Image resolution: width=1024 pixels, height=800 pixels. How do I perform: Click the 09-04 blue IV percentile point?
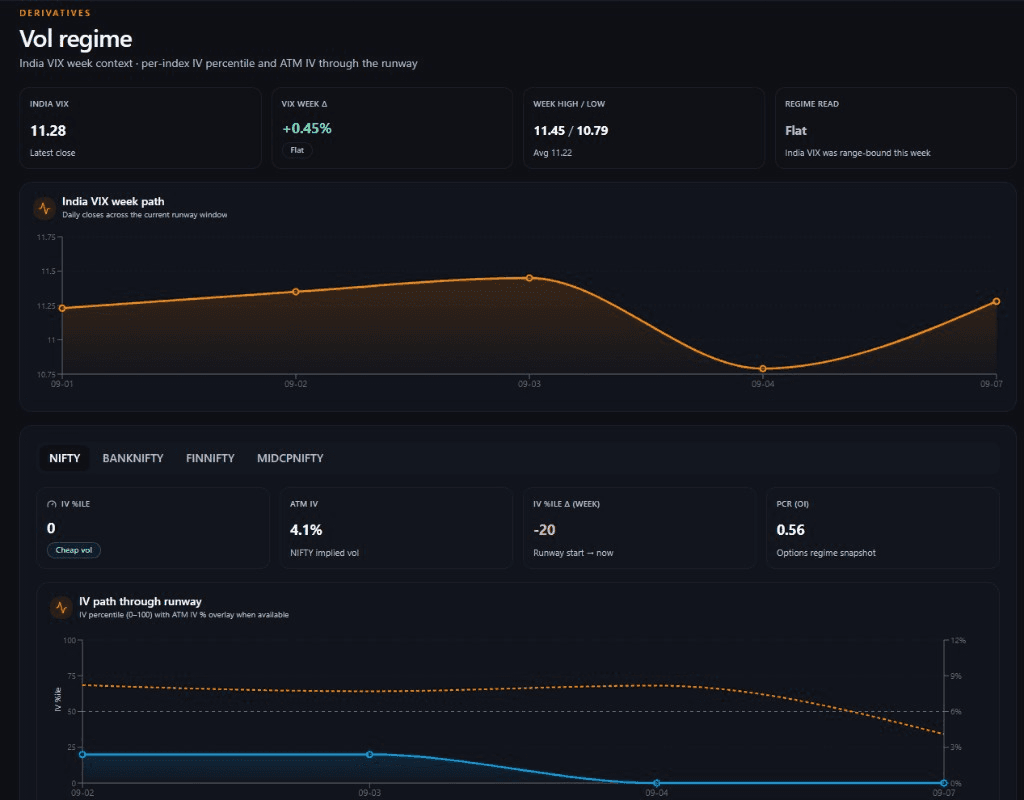(656, 783)
